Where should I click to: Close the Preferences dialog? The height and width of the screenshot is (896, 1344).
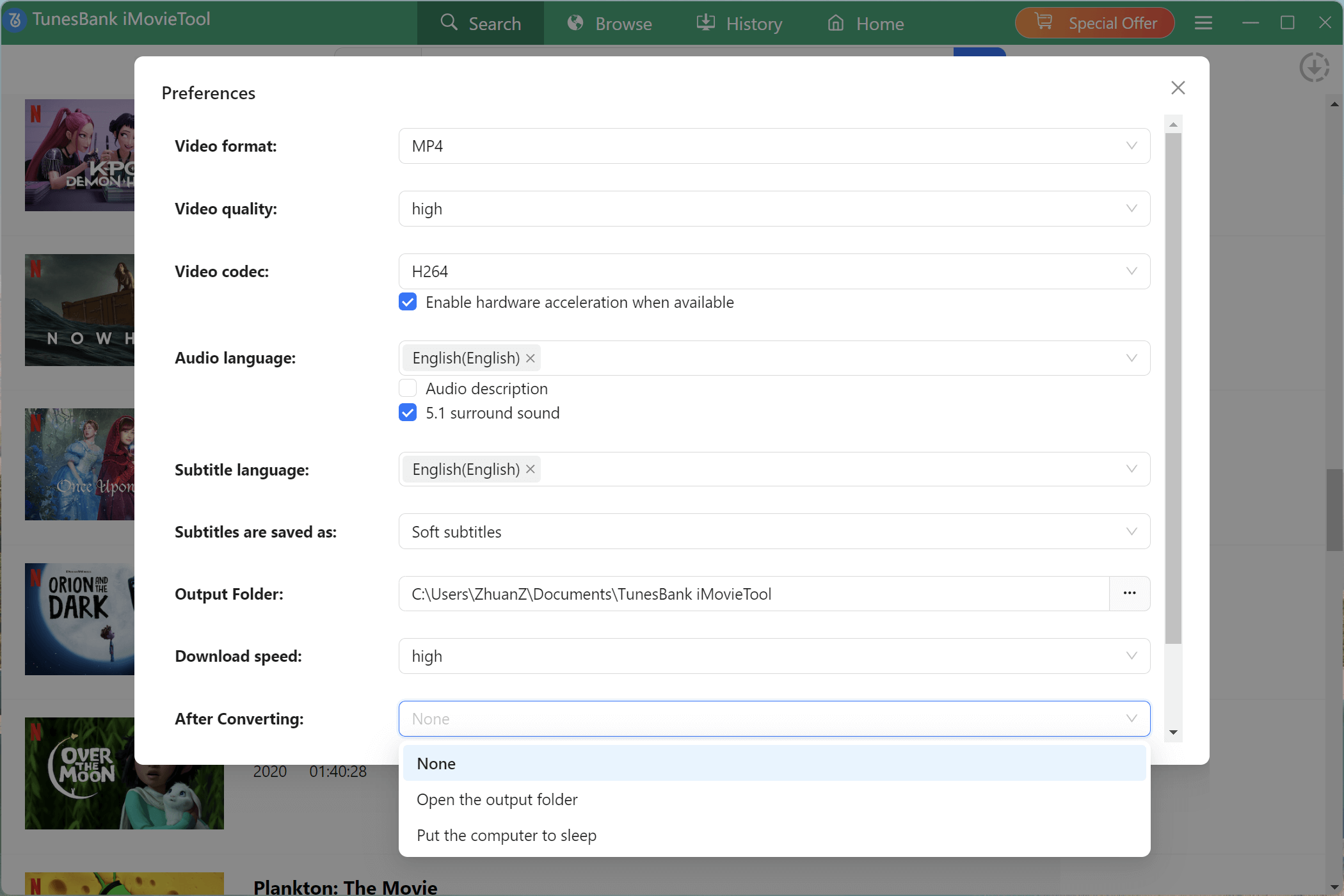coord(1178,88)
